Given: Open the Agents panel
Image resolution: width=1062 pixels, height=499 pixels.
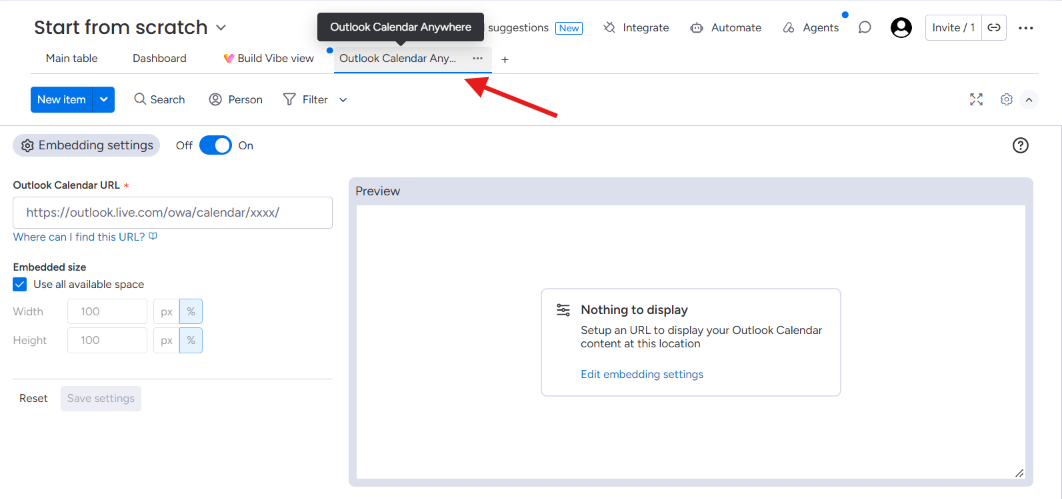Looking at the screenshot, I should 810,28.
